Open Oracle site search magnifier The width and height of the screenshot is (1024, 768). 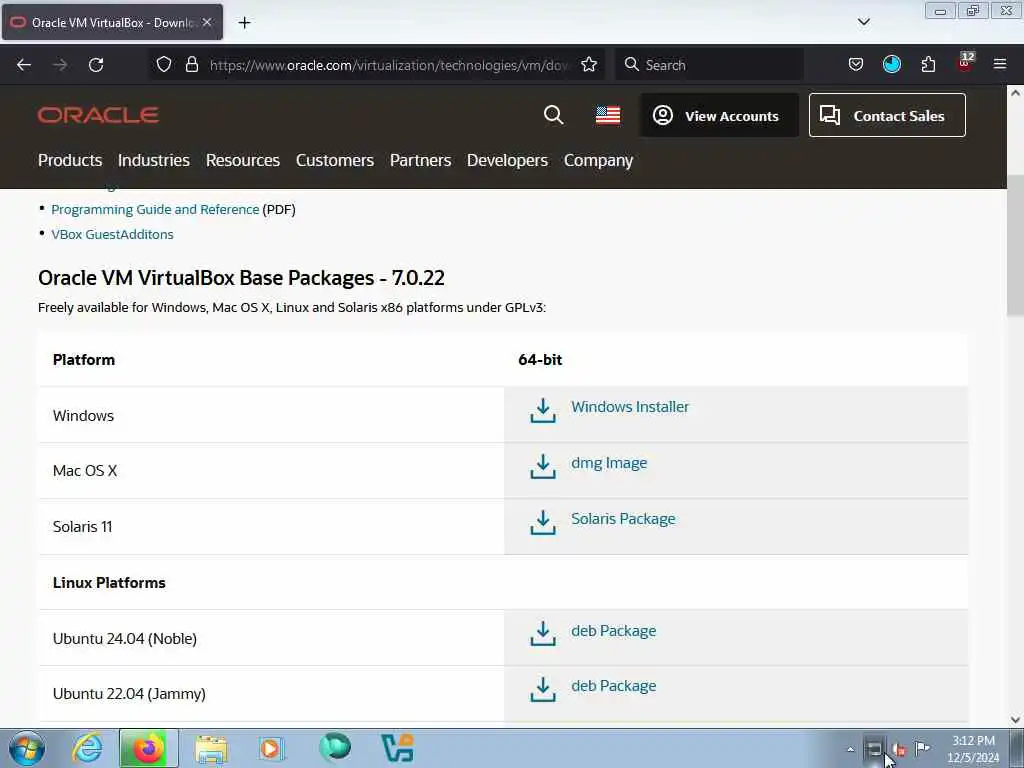coord(553,115)
